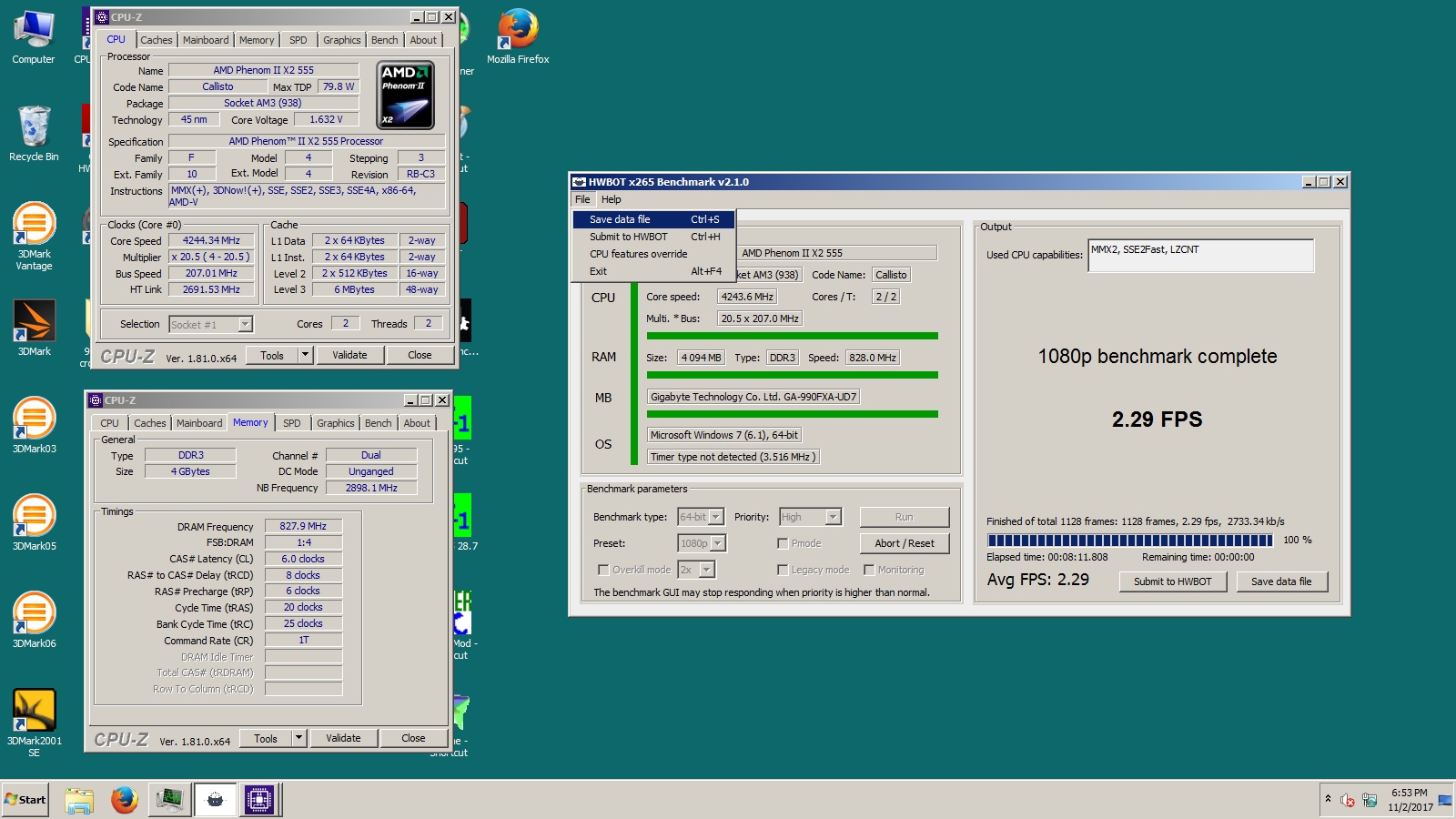Click the Used CPU capabilities field
Image resolution: width=1456 pixels, height=819 pixels.
coord(1201,256)
